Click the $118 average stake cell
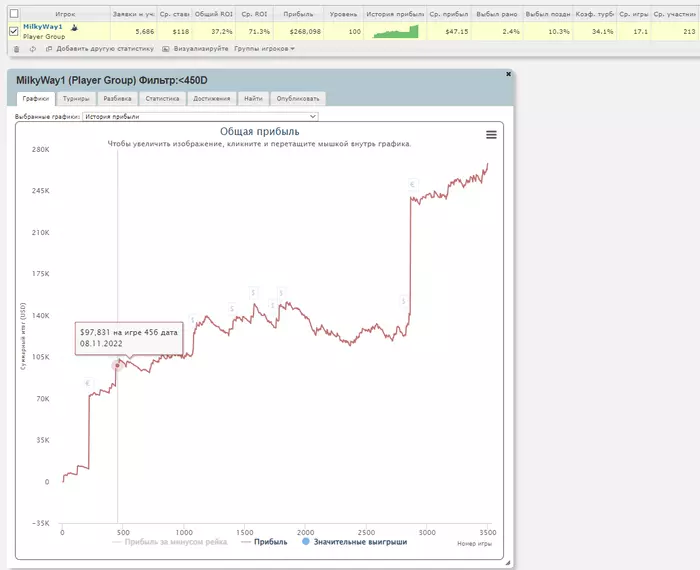 [x=174, y=32]
